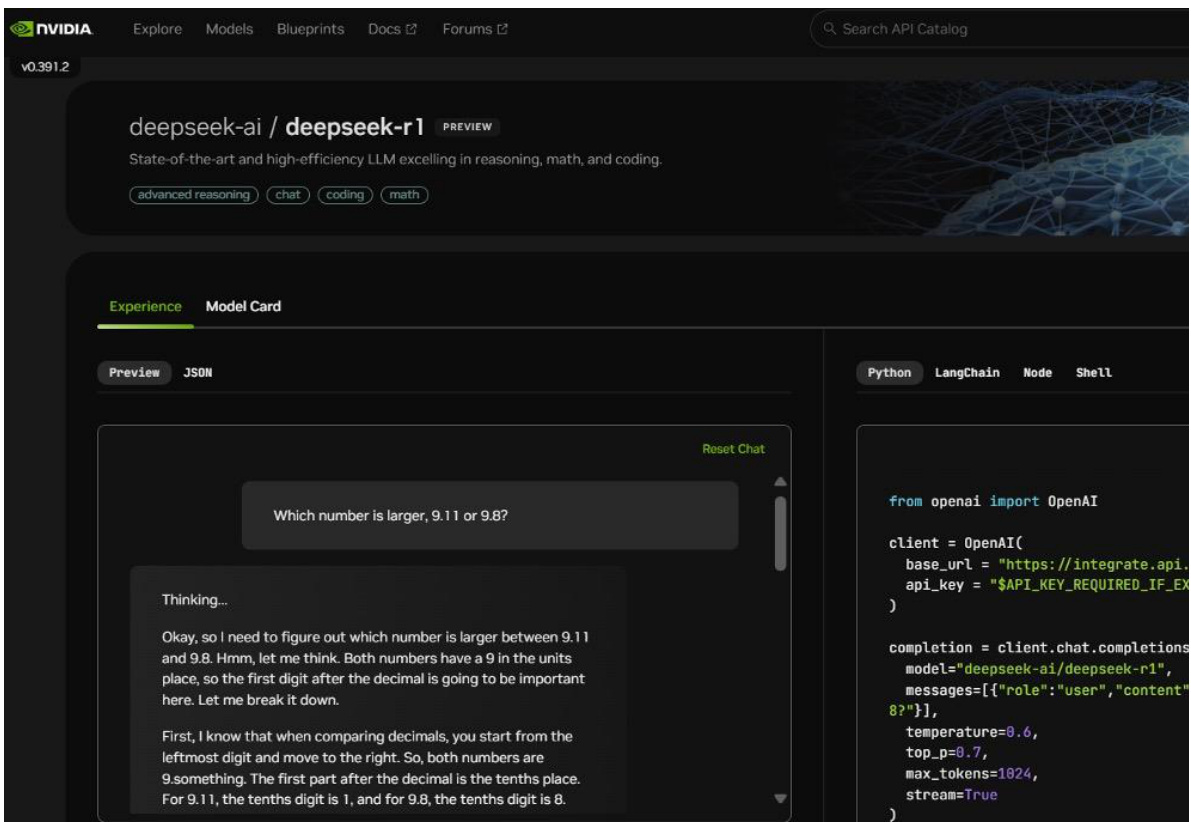Open the Models nav item
This screenshot has height=822, width=1191.
coord(229,29)
